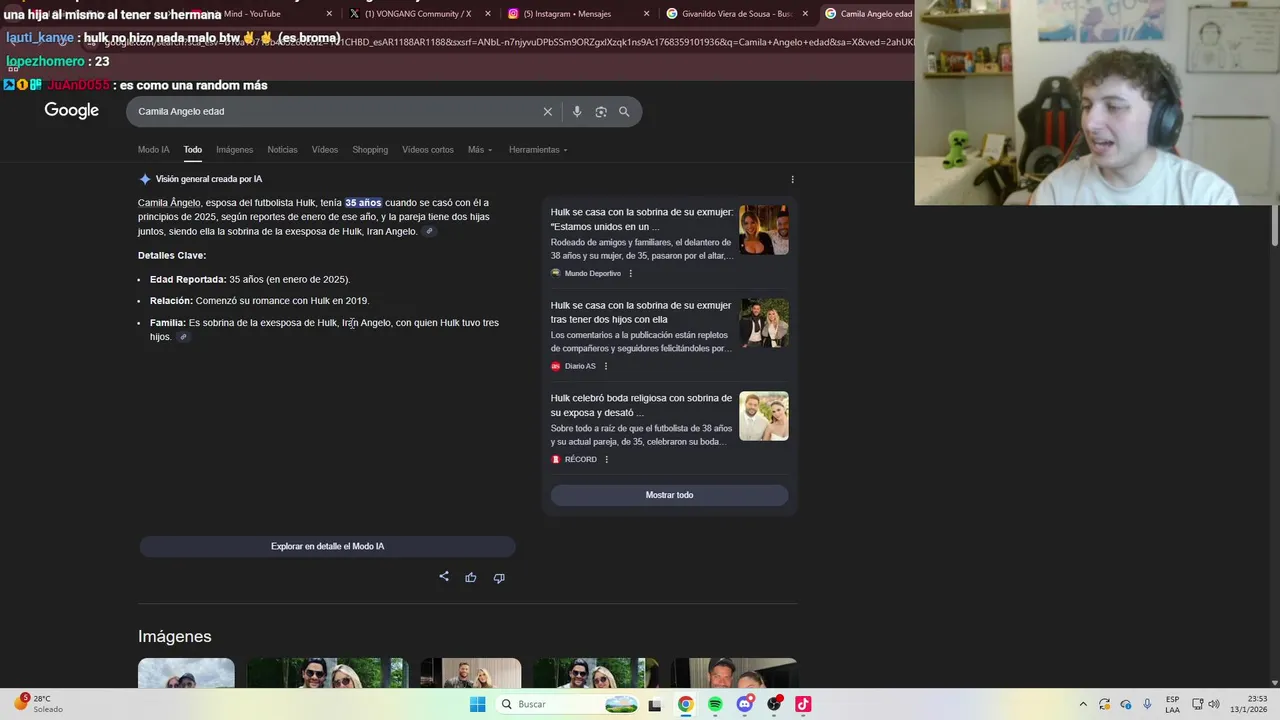Click the microphone icon in system tray
Image resolution: width=1280 pixels, height=720 pixels.
[x=1147, y=704]
